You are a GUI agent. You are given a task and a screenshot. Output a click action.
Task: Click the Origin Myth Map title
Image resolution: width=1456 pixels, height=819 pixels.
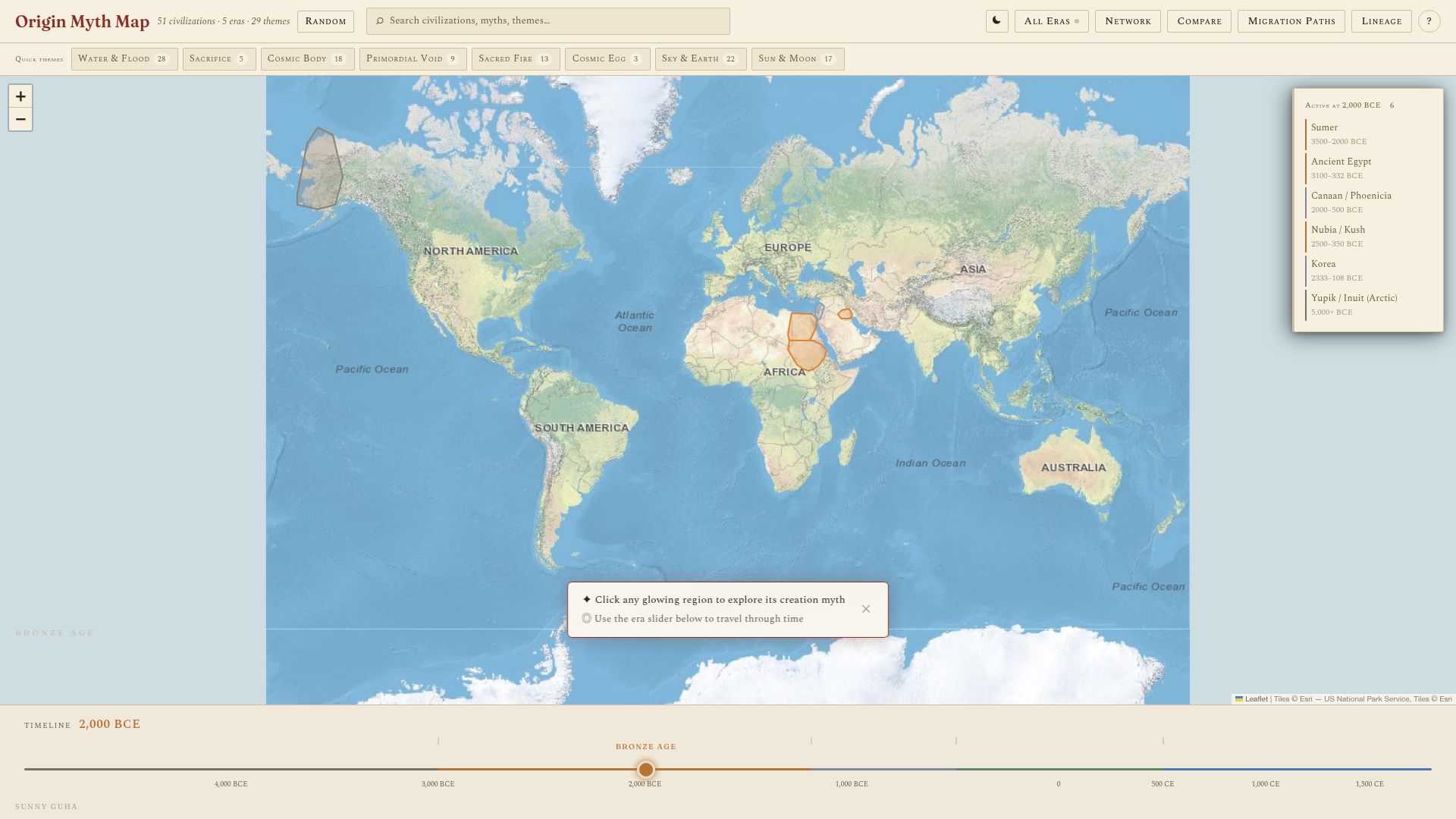tap(82, 21)
